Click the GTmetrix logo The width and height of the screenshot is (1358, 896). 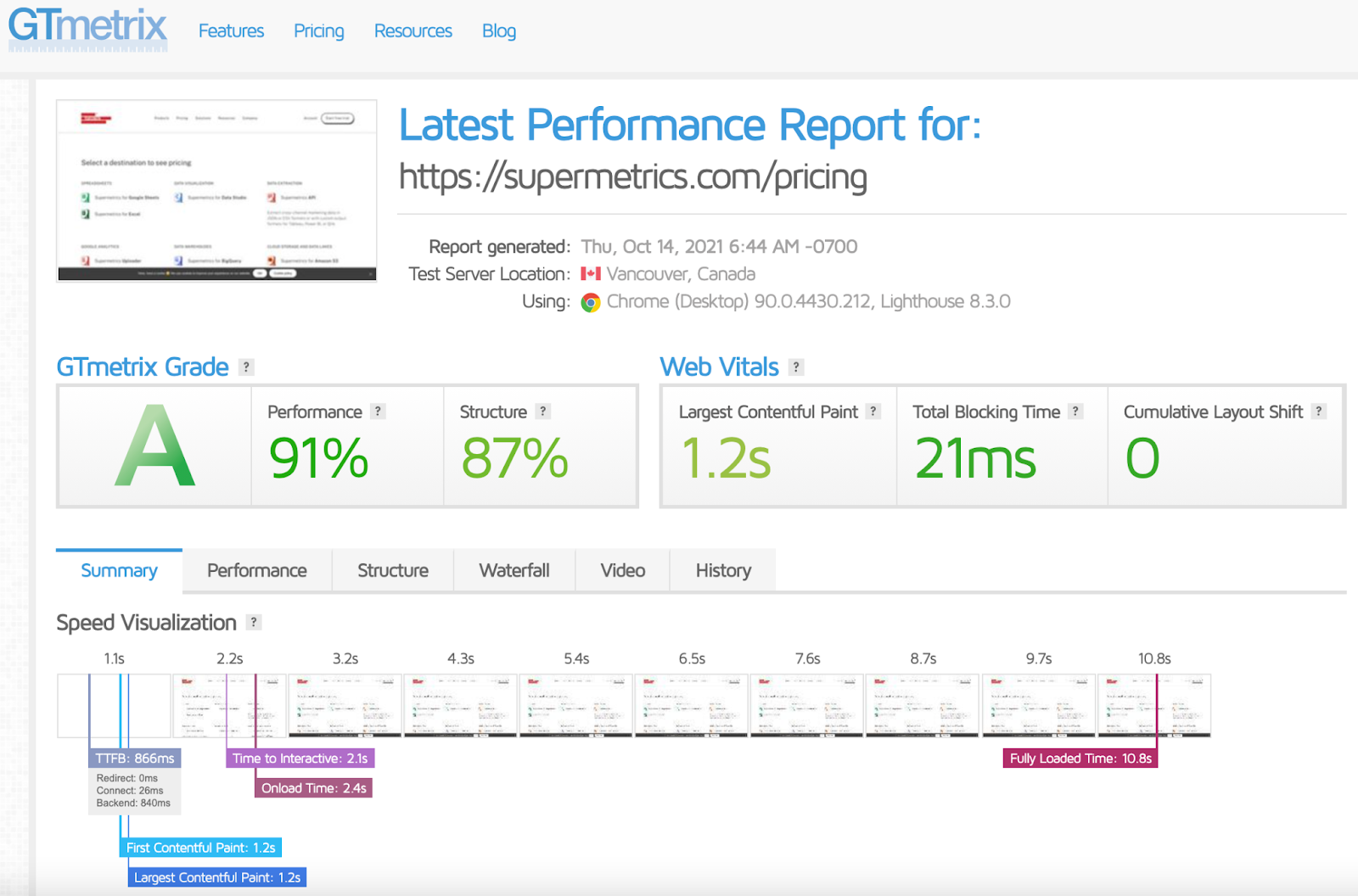pyautogui.click(x=87, y=27)
